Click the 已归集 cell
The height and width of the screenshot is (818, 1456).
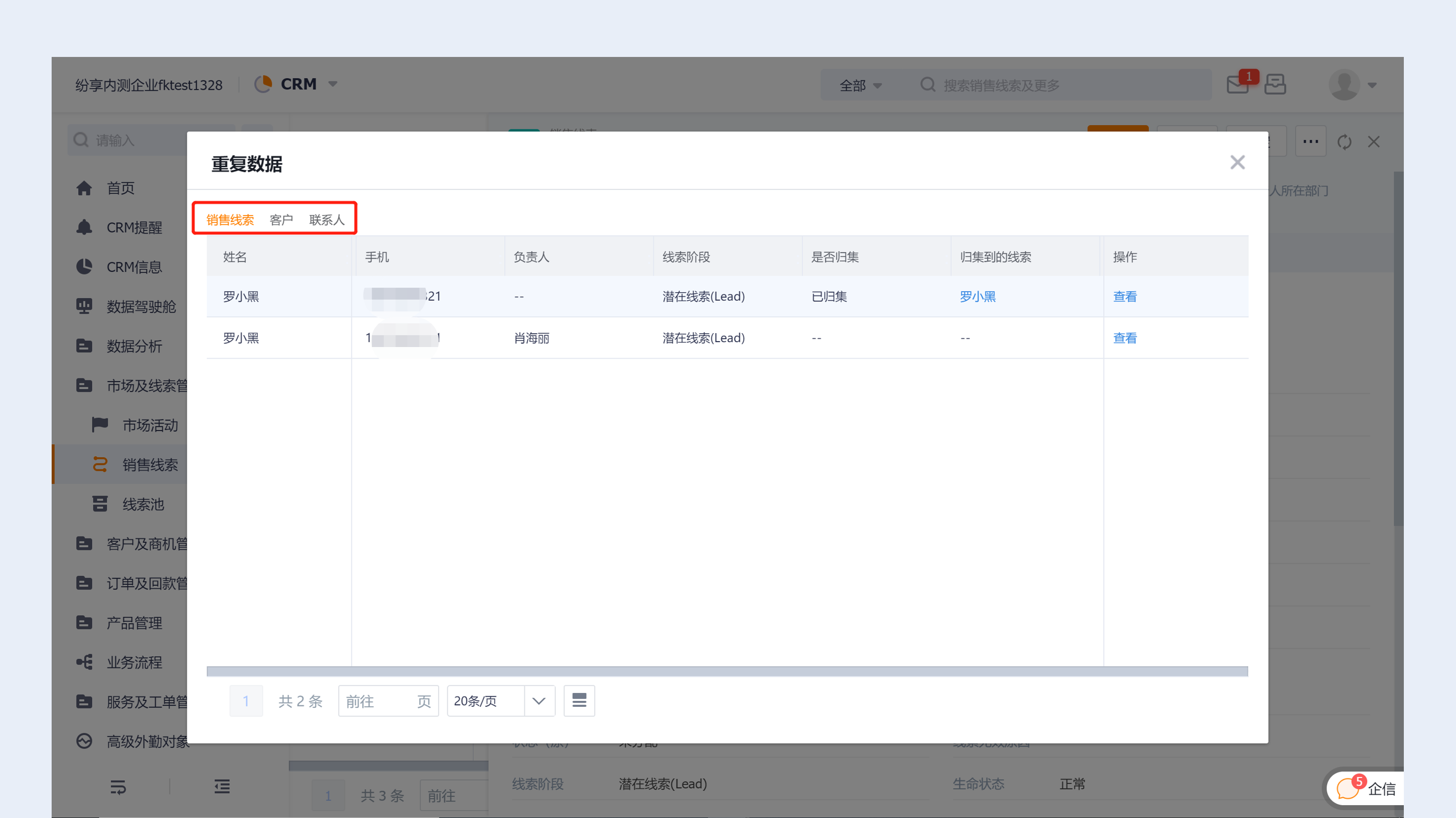coord(829,296)
